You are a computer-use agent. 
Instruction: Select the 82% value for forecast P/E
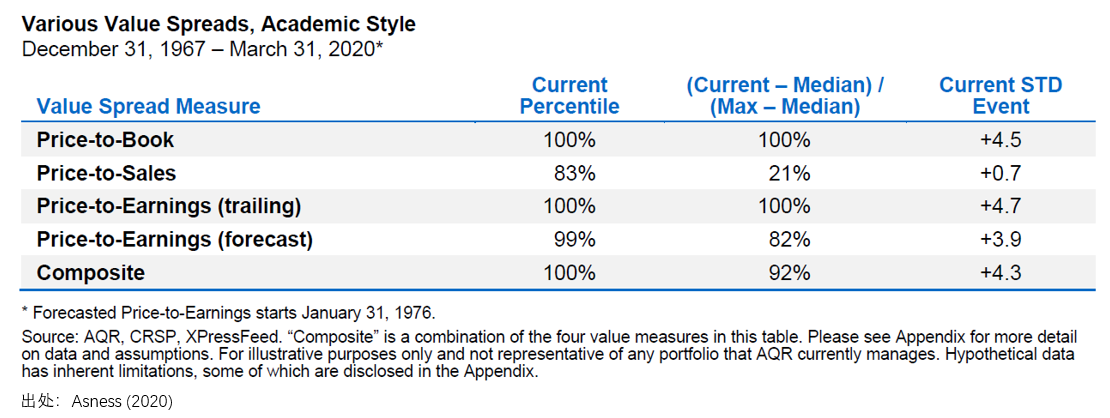pos(789,240)
